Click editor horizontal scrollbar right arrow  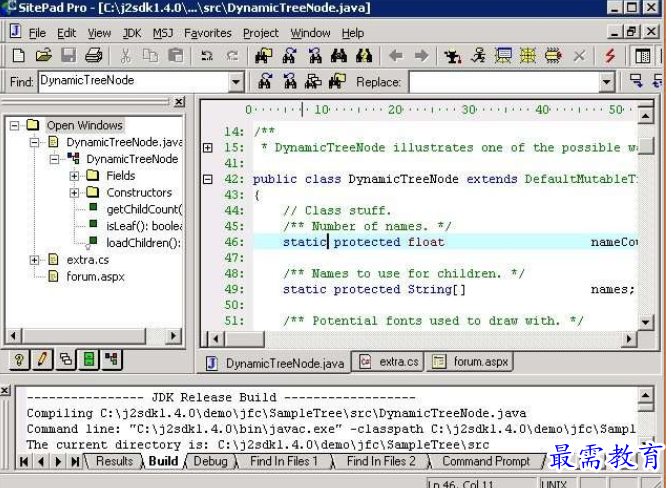click(x=628, y=339)
